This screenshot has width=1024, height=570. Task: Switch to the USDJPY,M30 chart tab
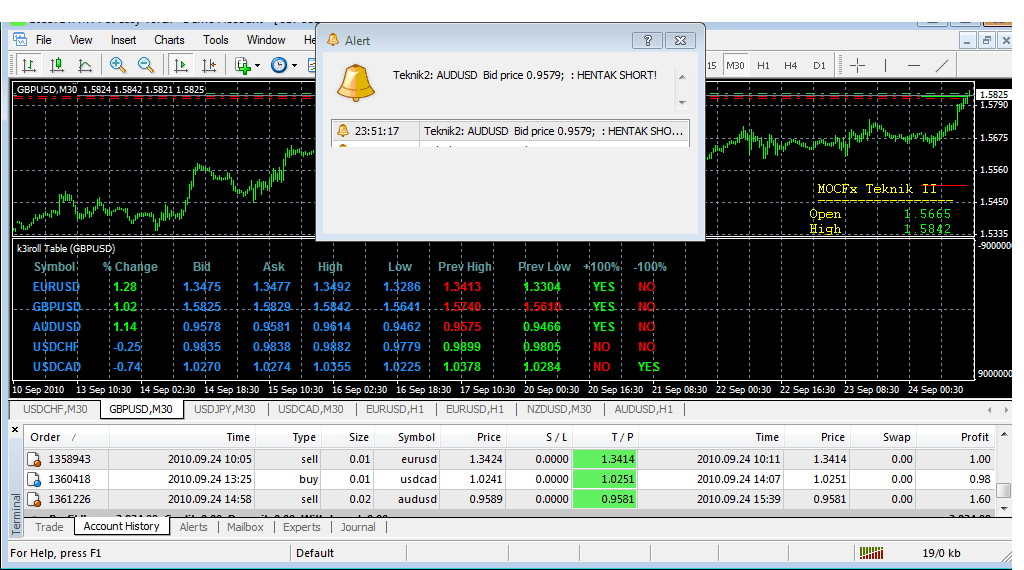pyautogui.click(x=225, y=409)
